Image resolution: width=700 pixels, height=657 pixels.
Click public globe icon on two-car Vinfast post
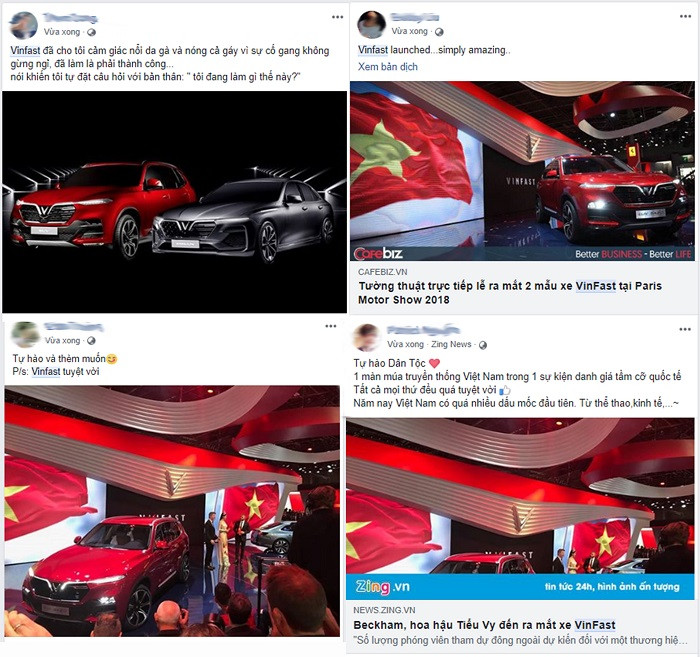(x=92, y=32)
